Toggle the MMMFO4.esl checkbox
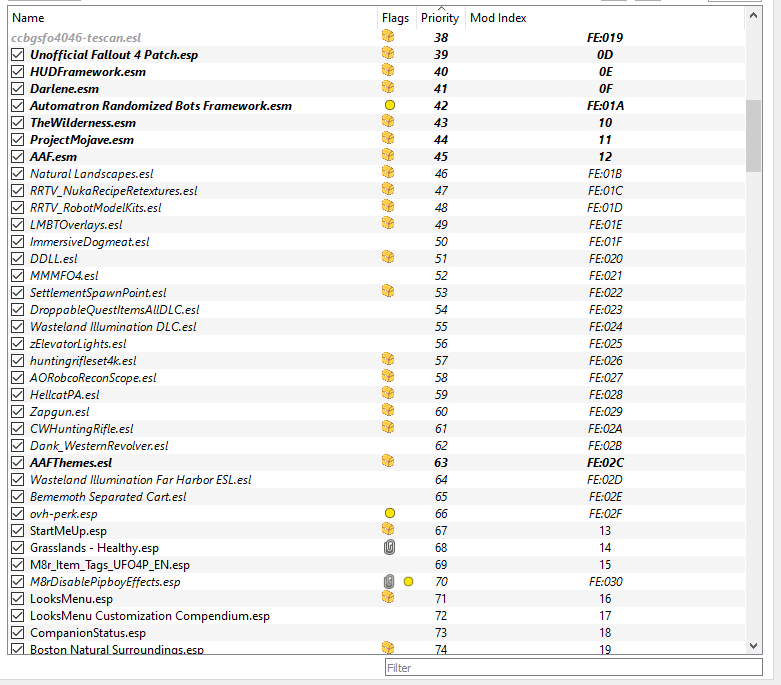This screenshot has width=781, height=685. [17, 275]
